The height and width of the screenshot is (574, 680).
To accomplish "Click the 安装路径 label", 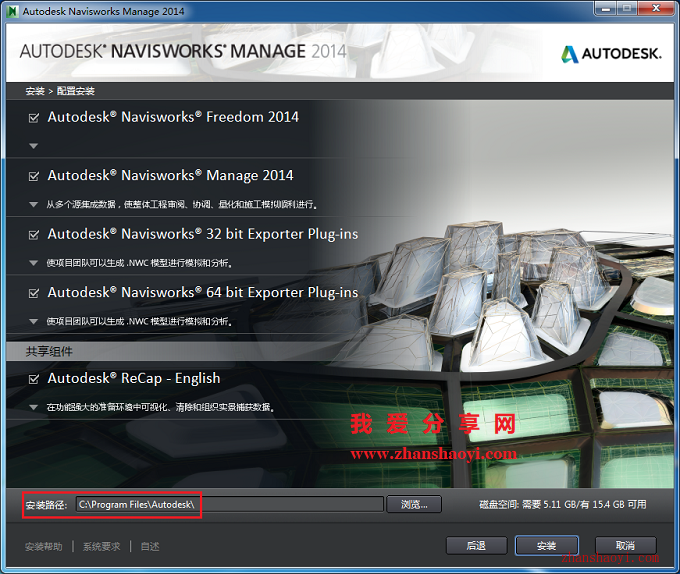I will (46, 505).
